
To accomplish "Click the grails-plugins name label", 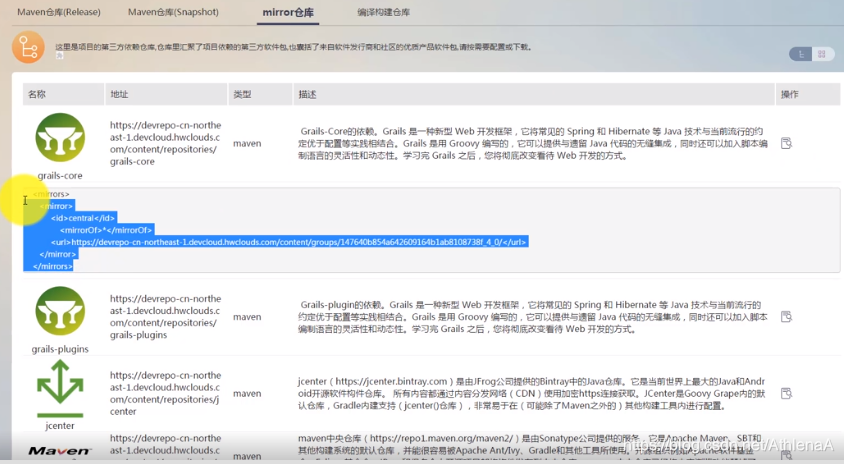I will point(60,349).
